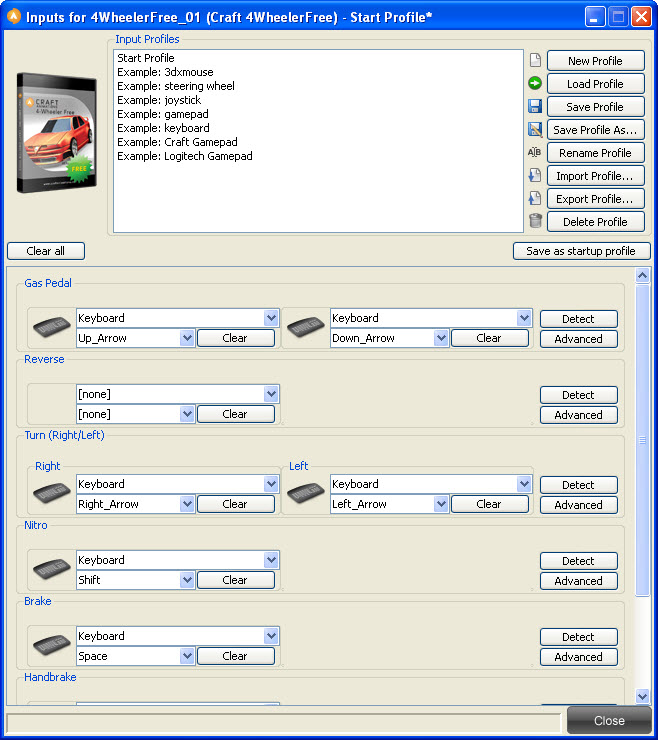Click the Gas Pedal Down_Arrow key icon

pos(305,327)
